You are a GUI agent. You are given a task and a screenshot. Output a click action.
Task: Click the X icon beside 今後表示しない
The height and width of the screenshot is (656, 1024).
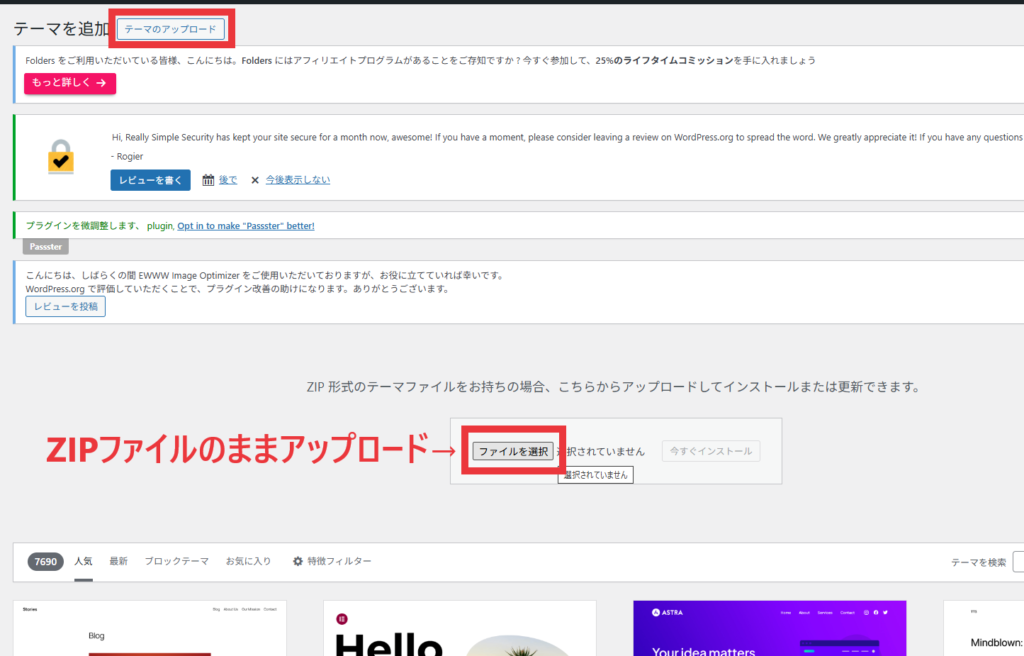point(255,180)
